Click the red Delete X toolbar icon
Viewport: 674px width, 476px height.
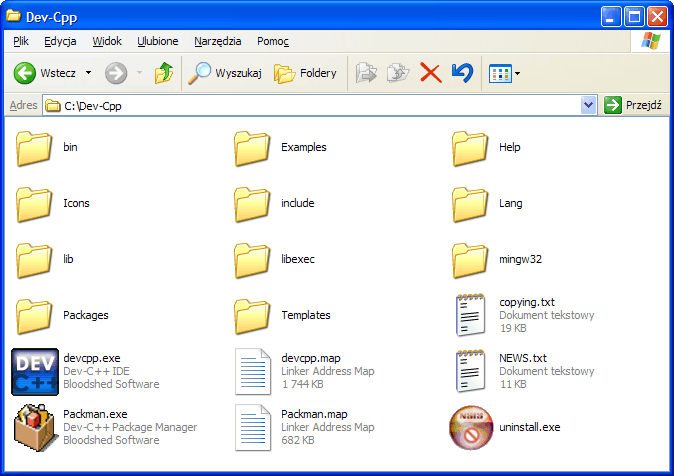430,73
